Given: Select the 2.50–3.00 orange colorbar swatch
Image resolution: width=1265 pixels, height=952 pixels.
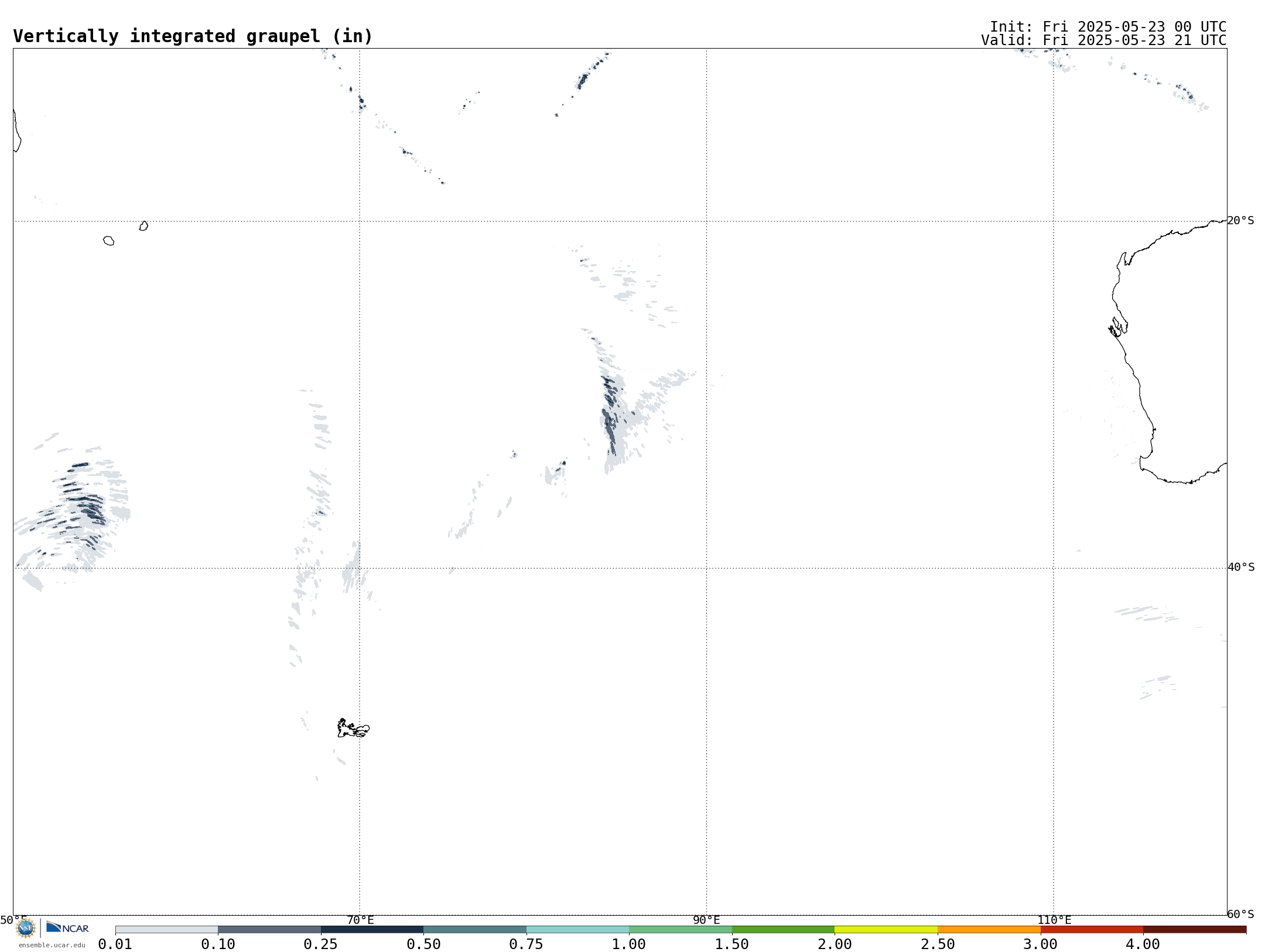Looking at the screenshot, I should (x=989, y=930).
